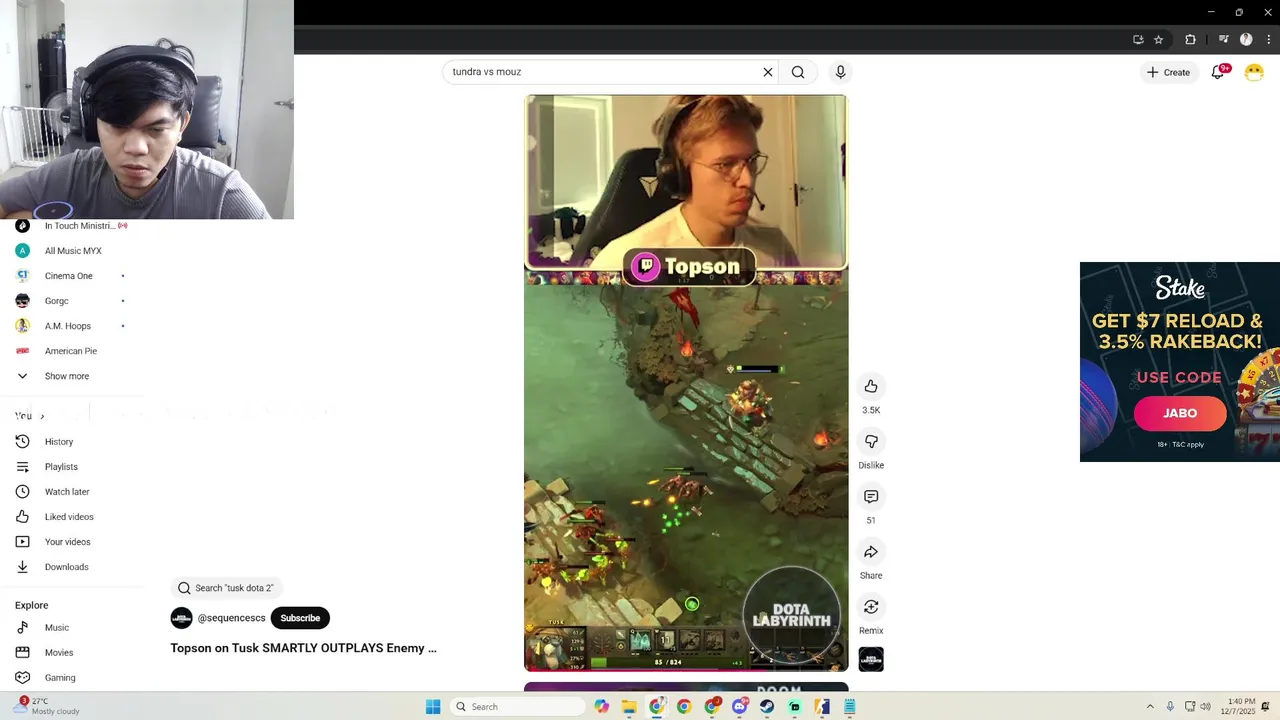Open Steam from the taskbar

[x=767, y=707]
